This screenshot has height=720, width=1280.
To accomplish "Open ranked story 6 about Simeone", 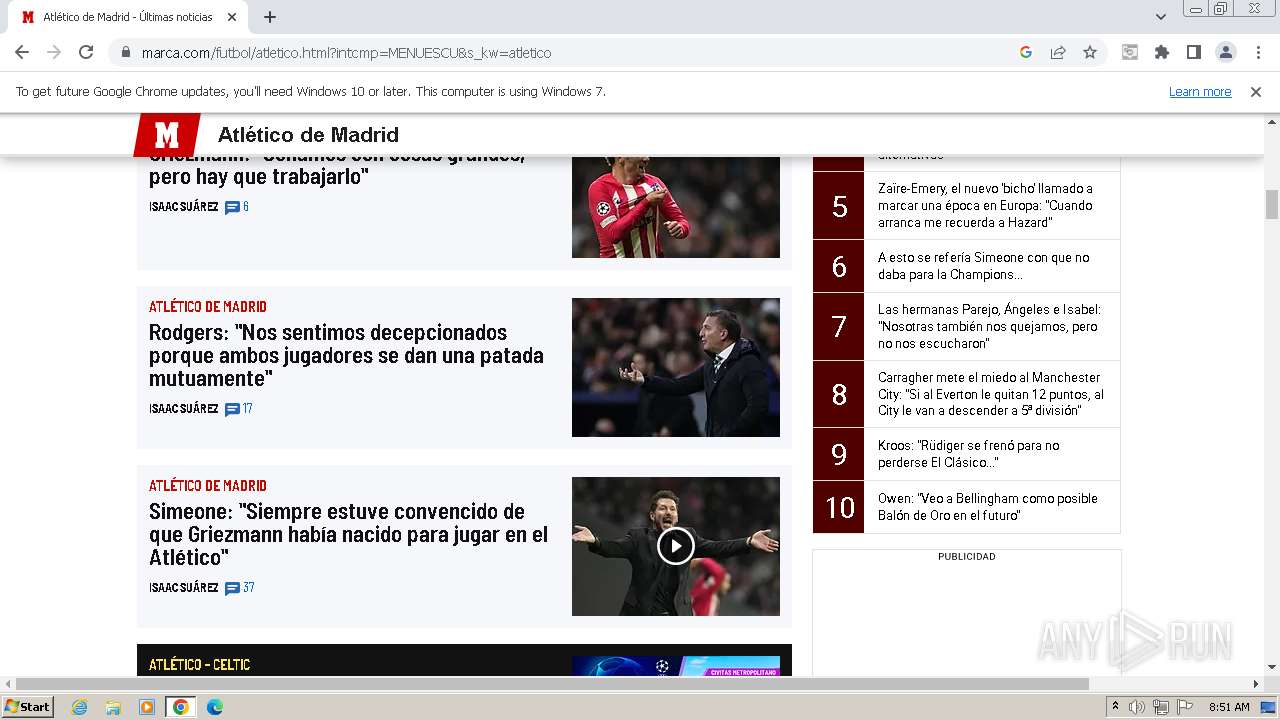I will point(983,266).
